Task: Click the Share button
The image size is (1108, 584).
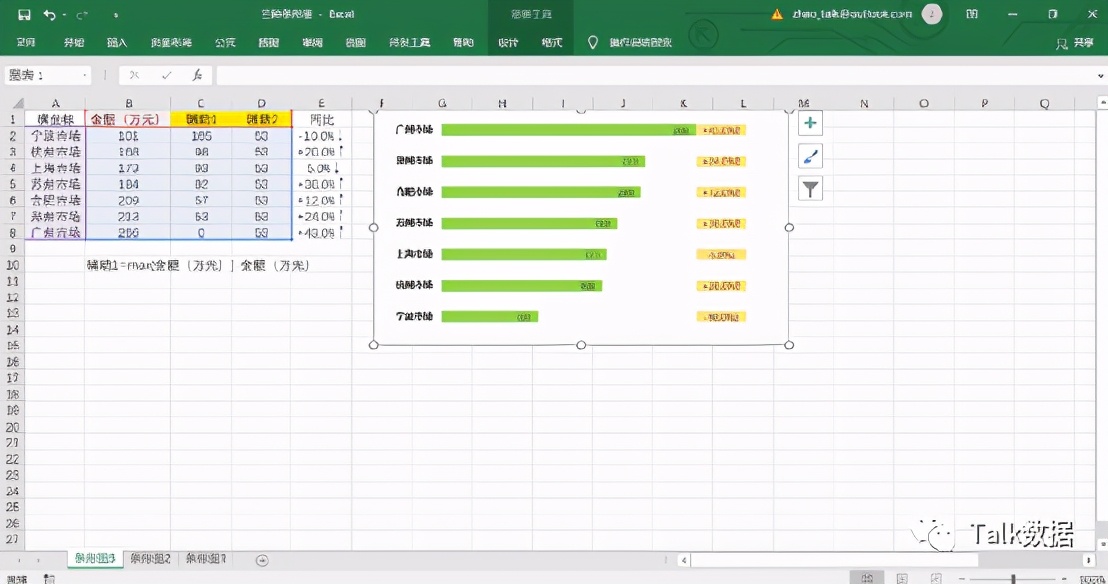Action: 1074,43
